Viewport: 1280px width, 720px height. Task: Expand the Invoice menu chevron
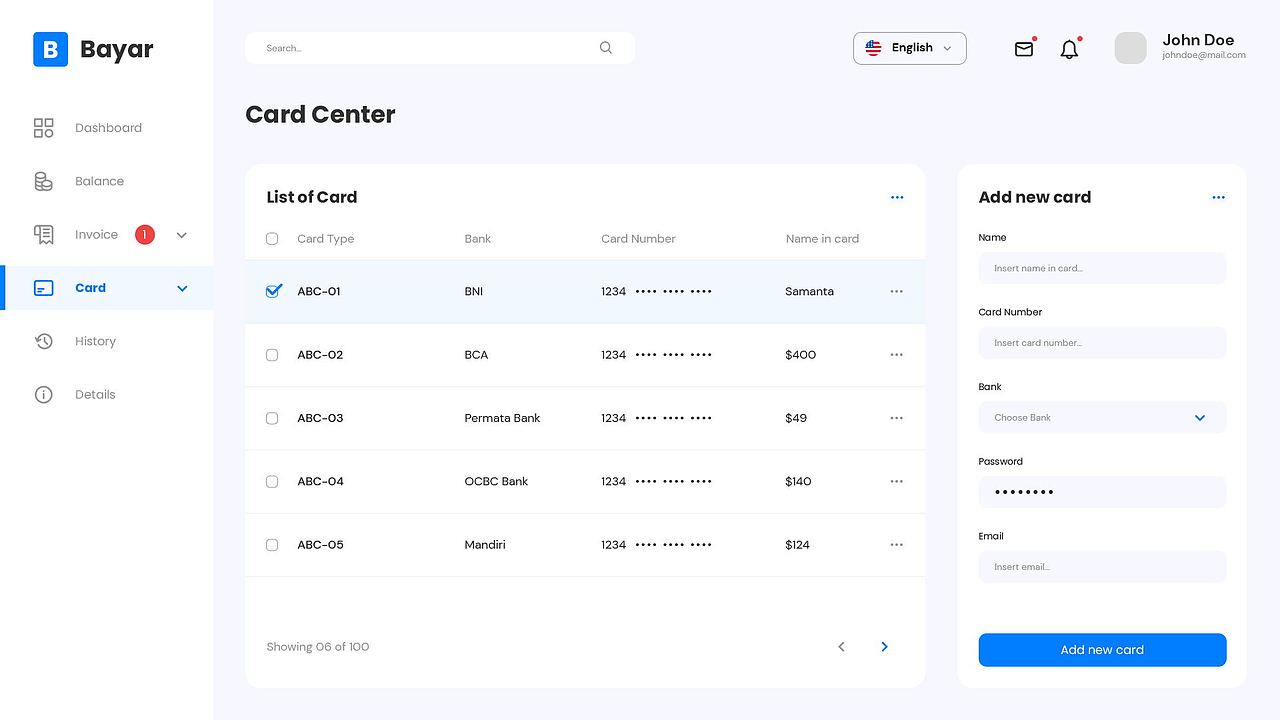click(182, 235)
